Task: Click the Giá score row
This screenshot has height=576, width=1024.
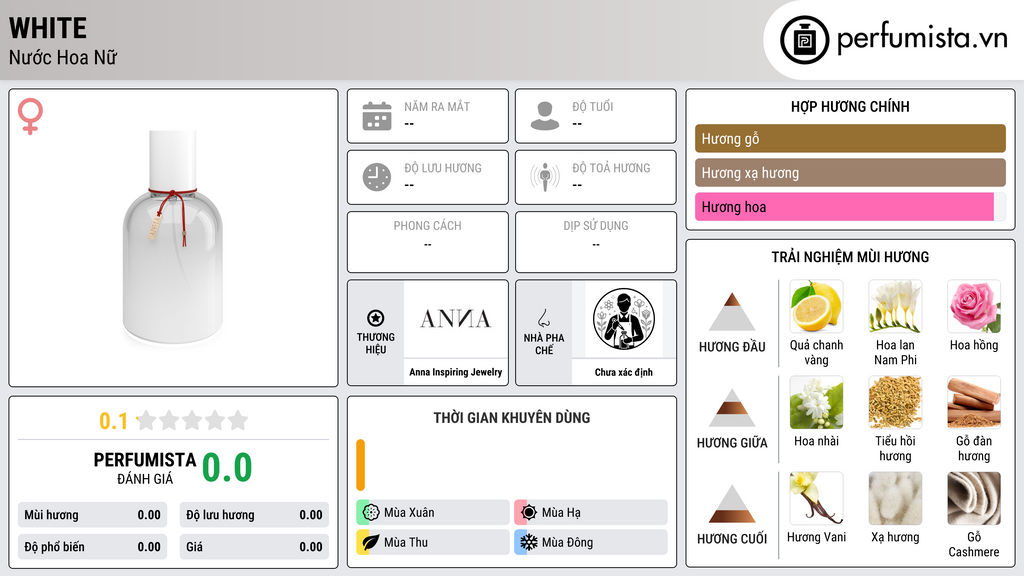Action: point(254,547)
